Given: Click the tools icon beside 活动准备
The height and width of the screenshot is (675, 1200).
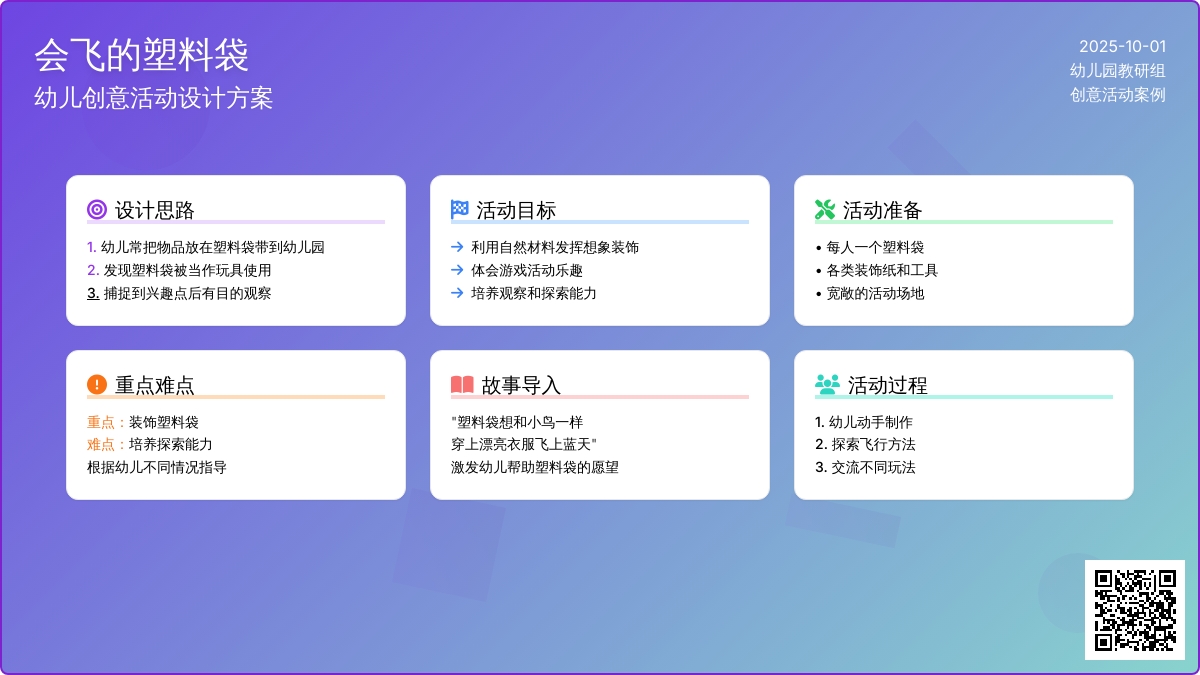Looking at the screenshot, I should point(825,210).
